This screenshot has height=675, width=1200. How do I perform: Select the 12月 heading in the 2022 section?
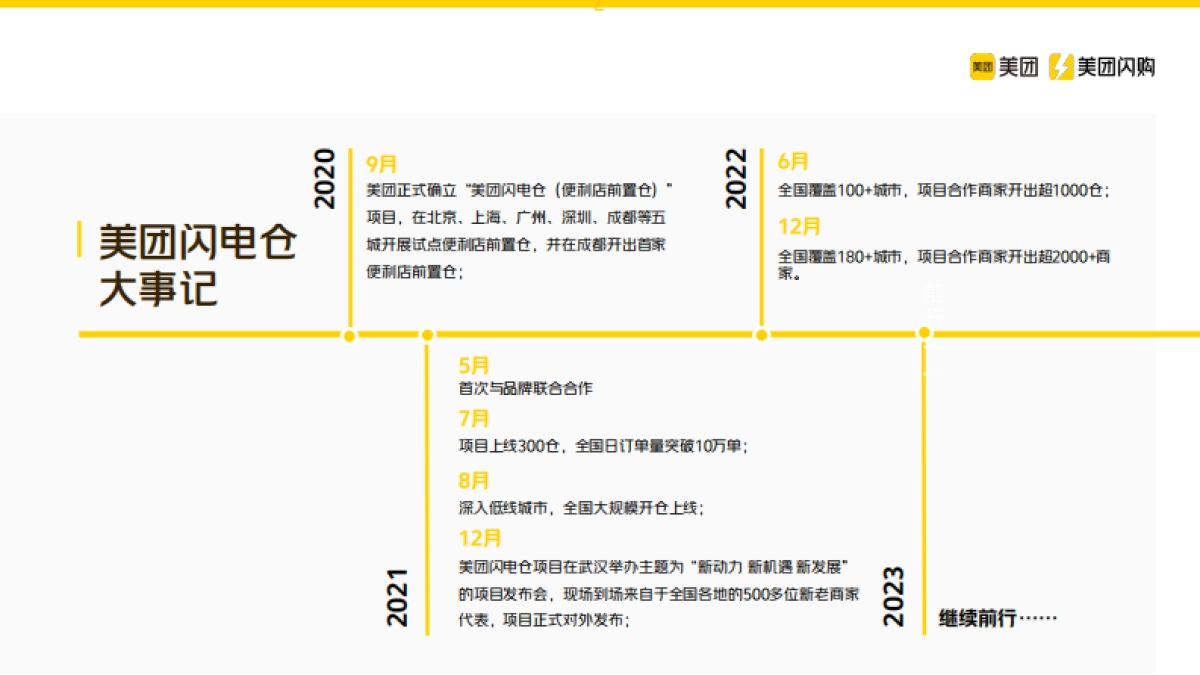[799, 225]
